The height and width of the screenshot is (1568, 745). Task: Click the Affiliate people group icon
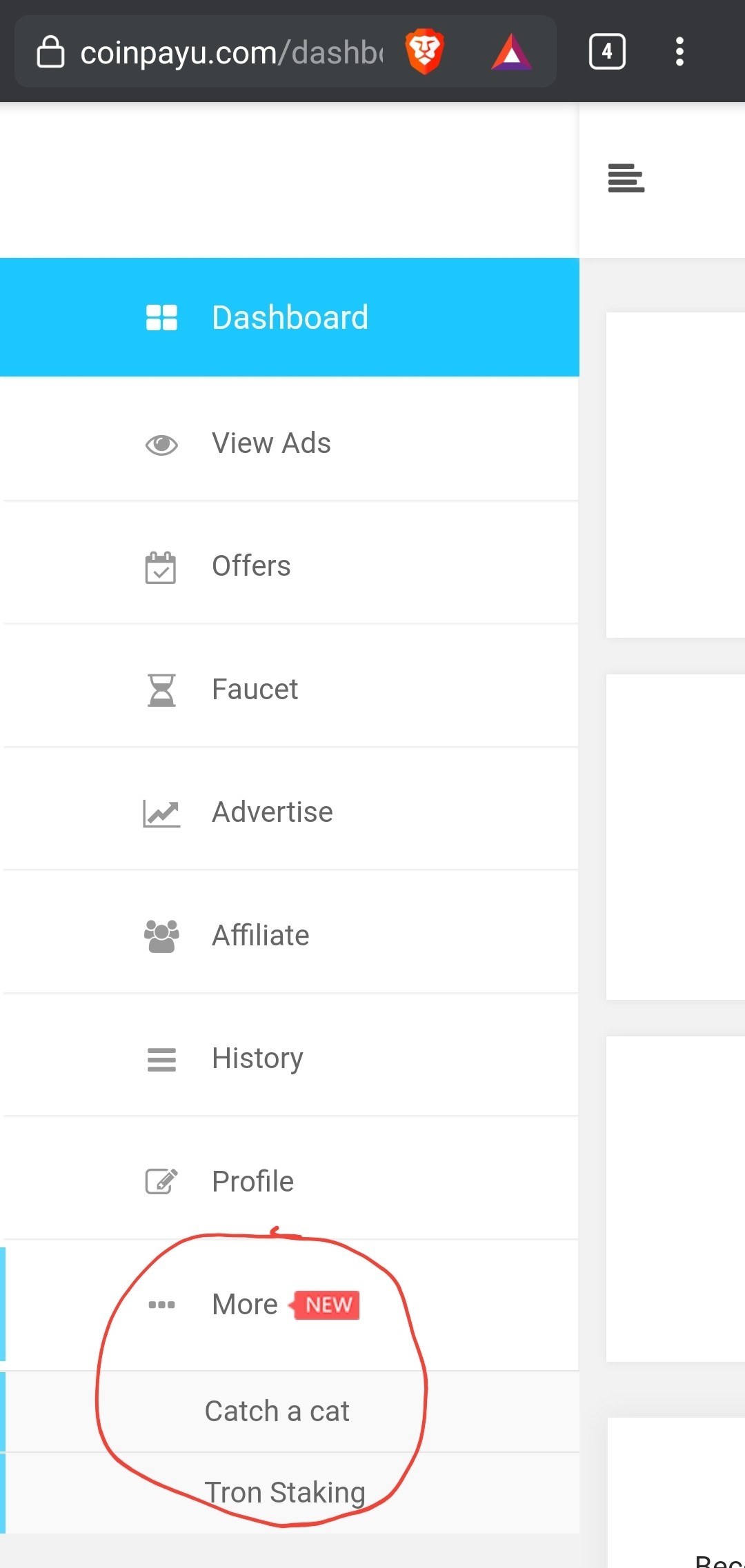[x=161, y=936]
